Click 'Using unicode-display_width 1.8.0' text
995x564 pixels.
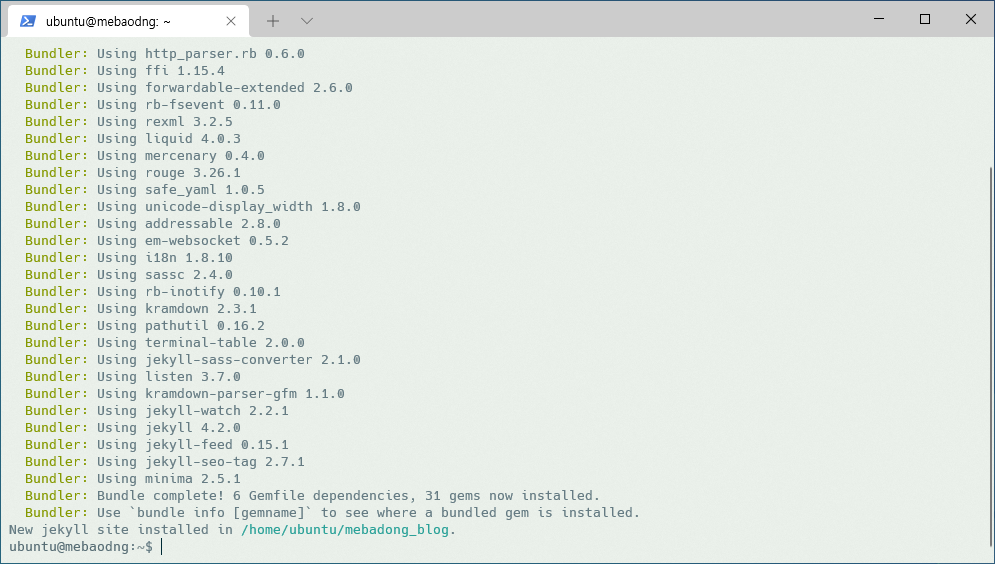(x=228, y=206)
